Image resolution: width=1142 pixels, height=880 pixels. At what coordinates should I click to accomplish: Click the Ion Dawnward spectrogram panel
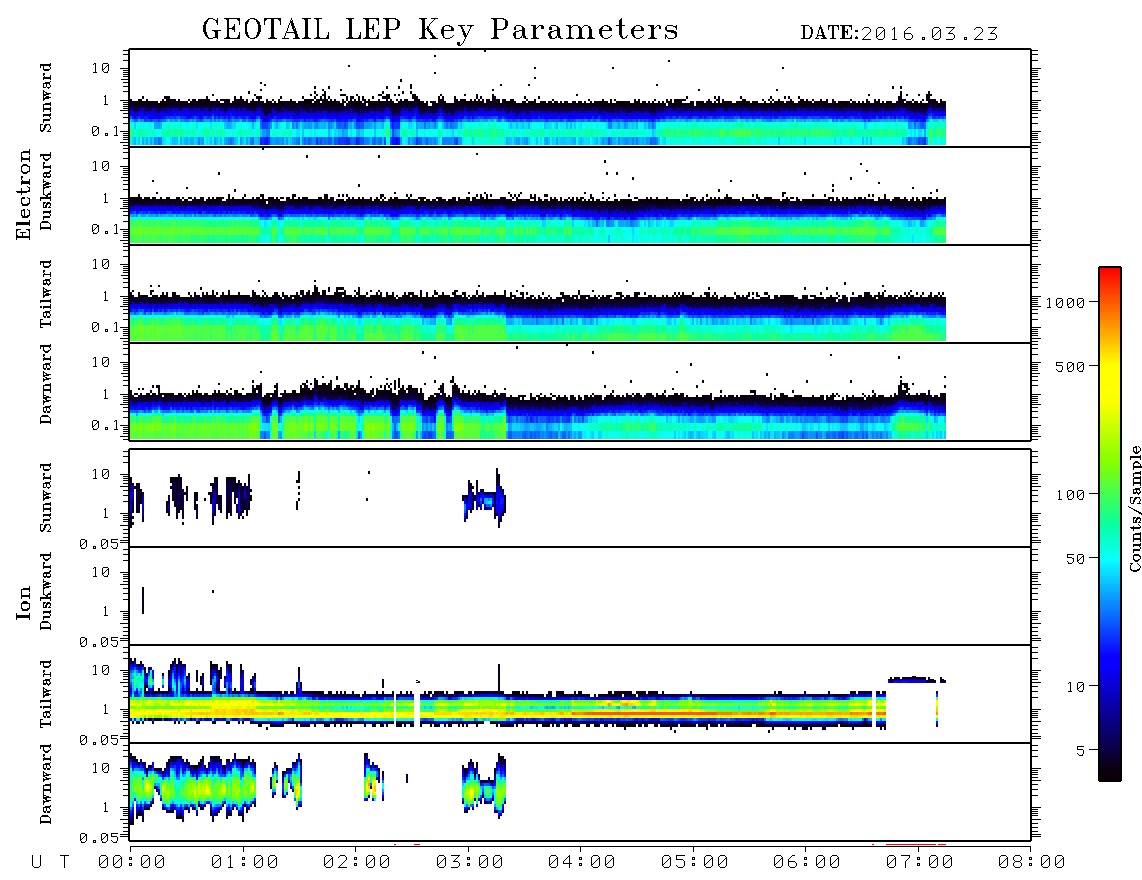tap(580, 791)
